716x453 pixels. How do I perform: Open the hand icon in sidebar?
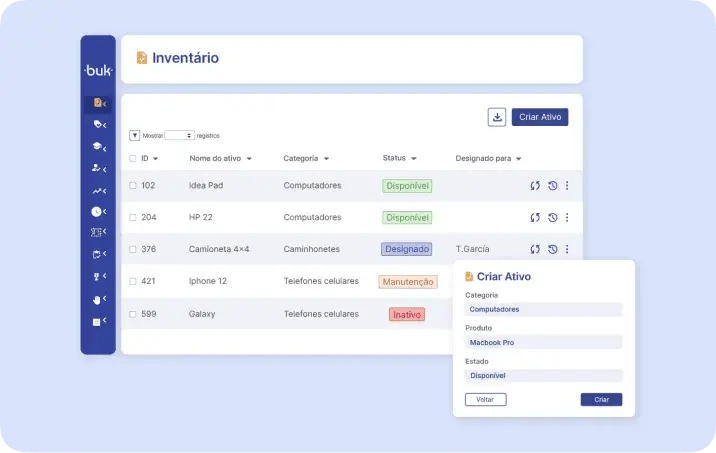(x=97, y=300)
